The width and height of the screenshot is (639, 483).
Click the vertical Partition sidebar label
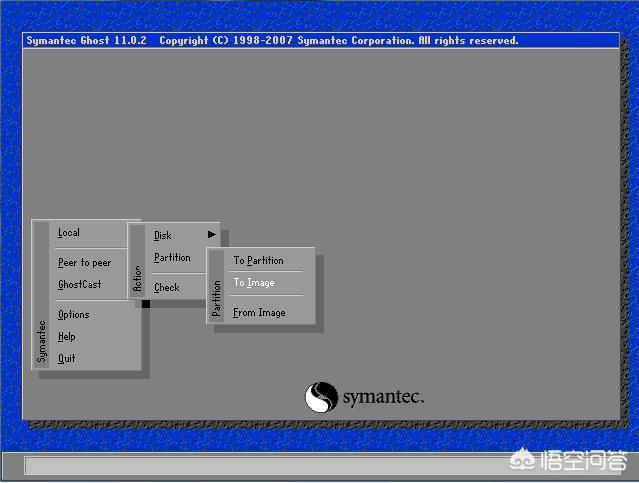click(216, 298)
